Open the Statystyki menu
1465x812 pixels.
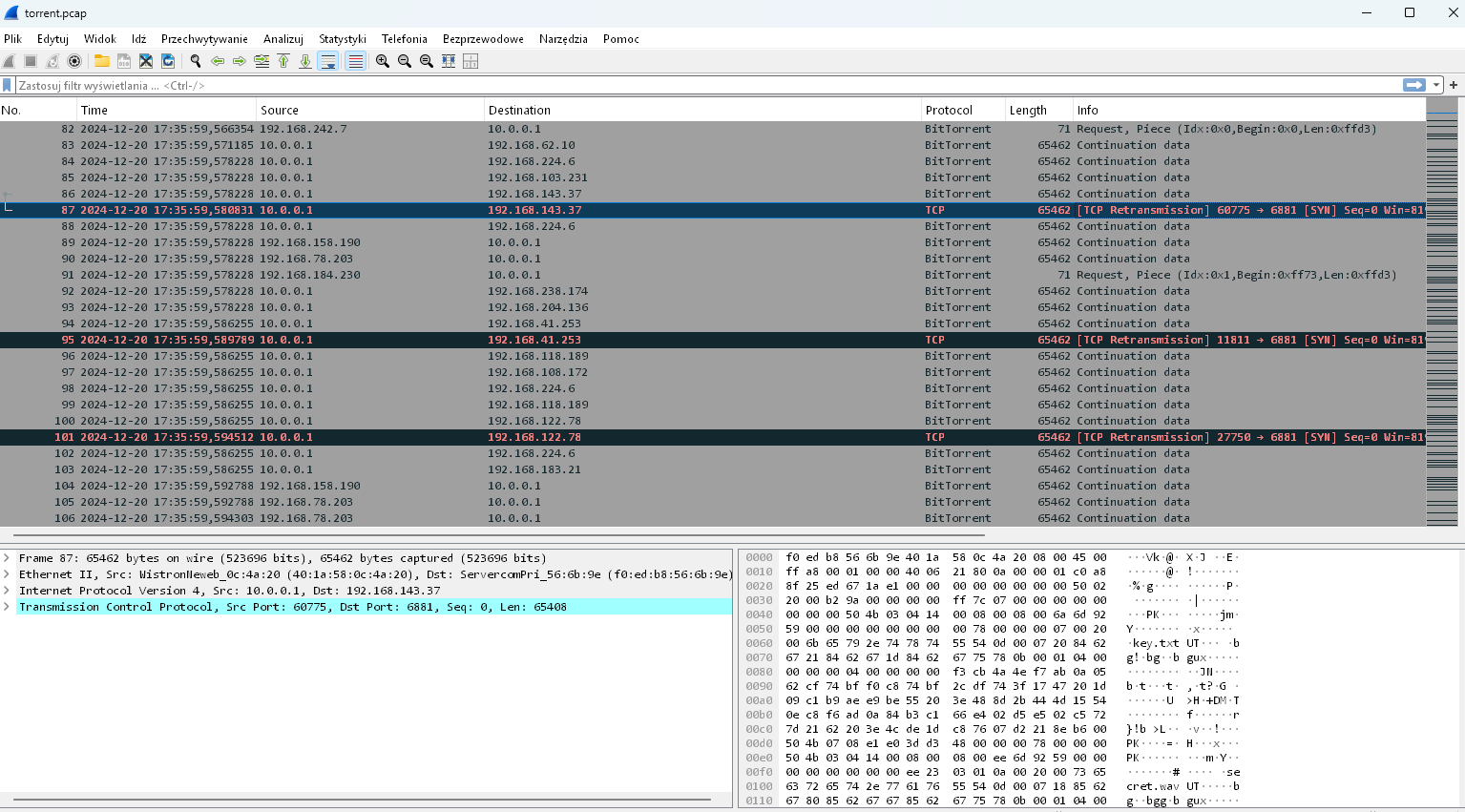pos(342,39)
